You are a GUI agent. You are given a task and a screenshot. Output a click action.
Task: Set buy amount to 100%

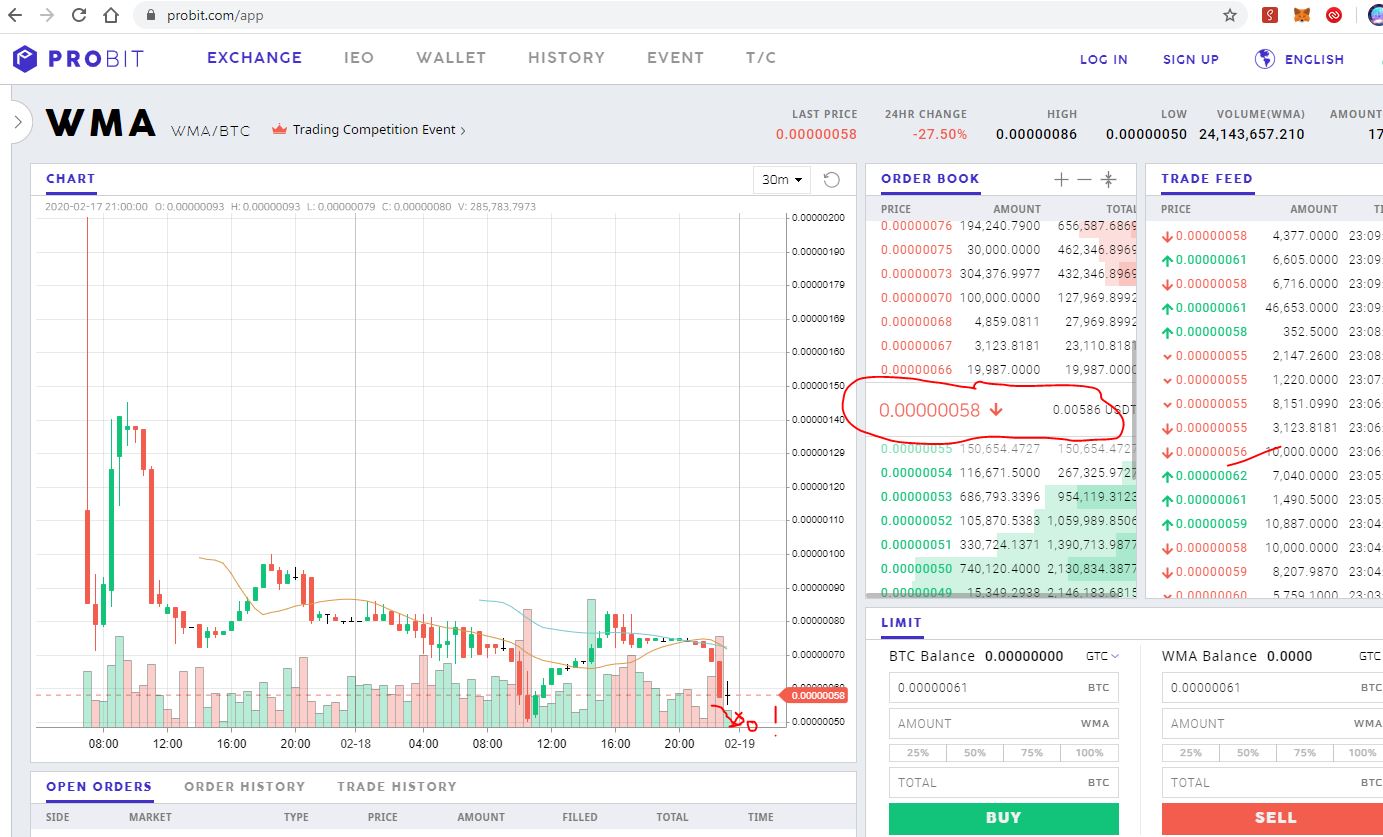1090,753
